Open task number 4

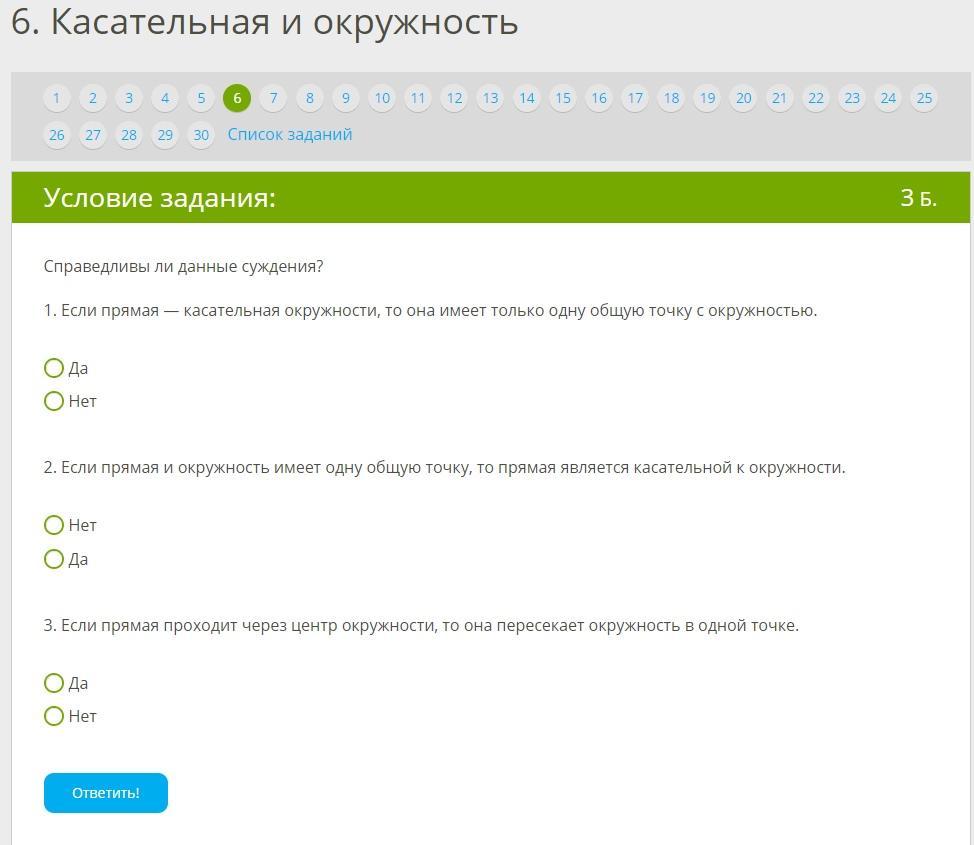pos(165,98)
